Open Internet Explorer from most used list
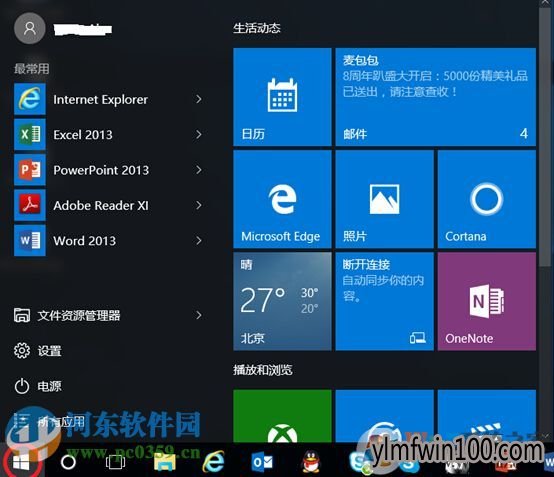 110,99
